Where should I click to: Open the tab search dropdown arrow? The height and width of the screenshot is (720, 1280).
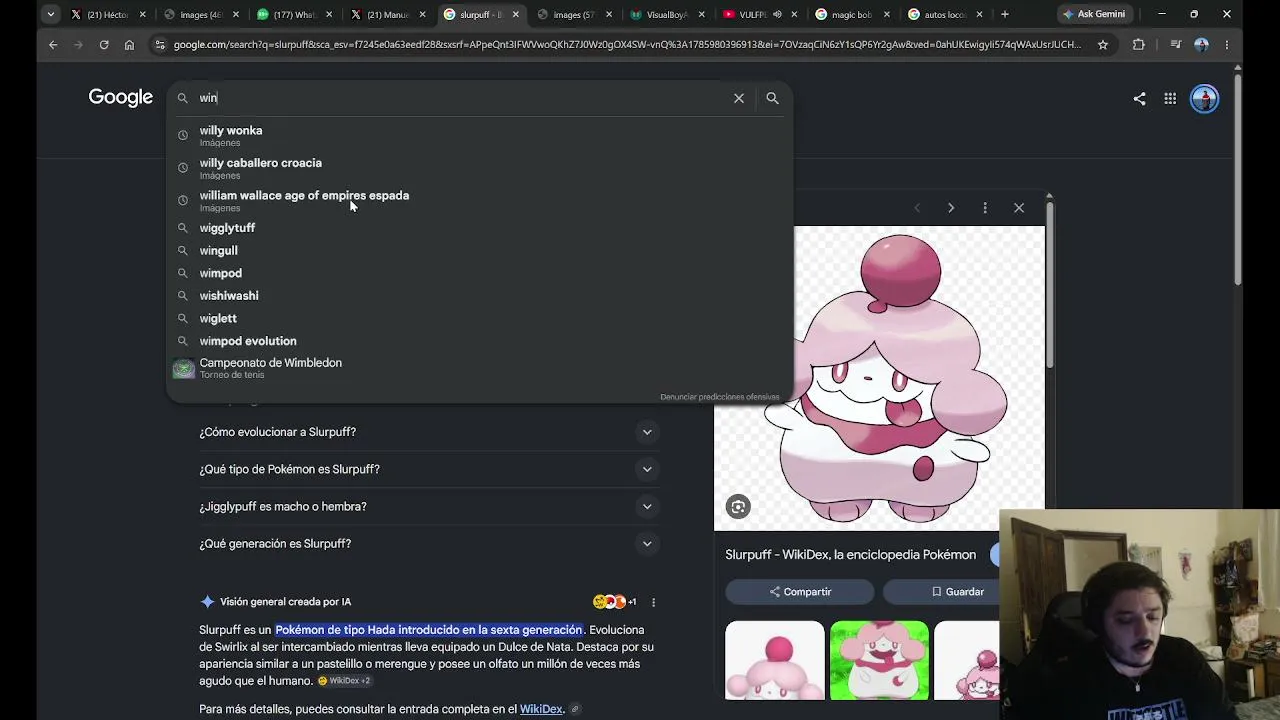pos(50,14)
